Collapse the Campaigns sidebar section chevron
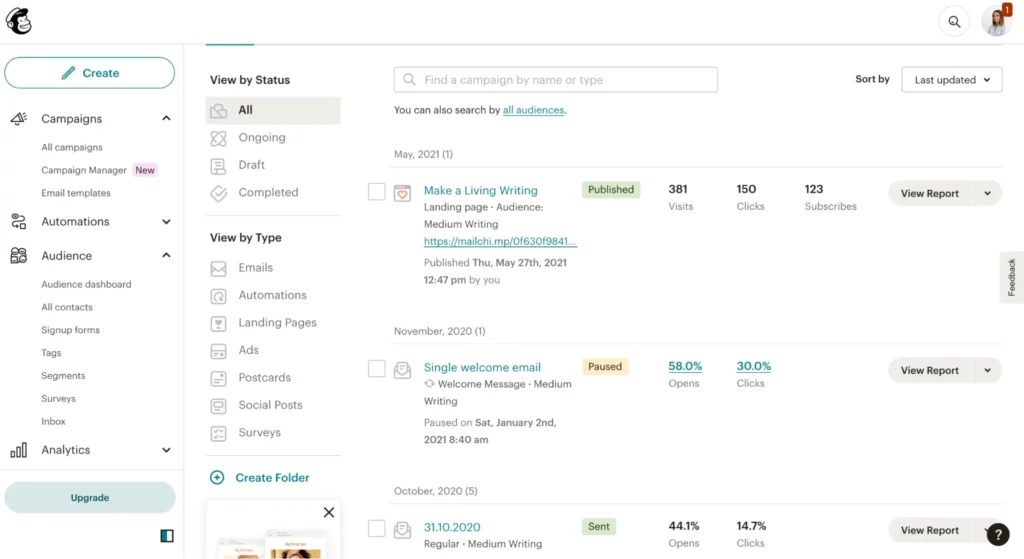Viewport: 1024px width, 559px height. pos(167,118)
